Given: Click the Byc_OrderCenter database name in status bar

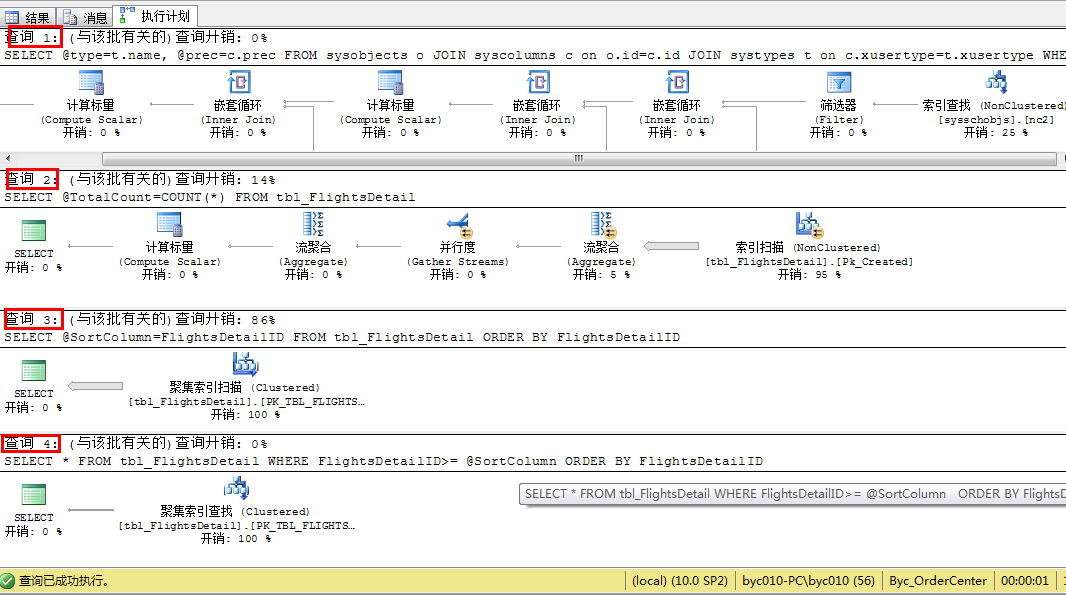Looking at the screenshot, I should coord(937,580).
